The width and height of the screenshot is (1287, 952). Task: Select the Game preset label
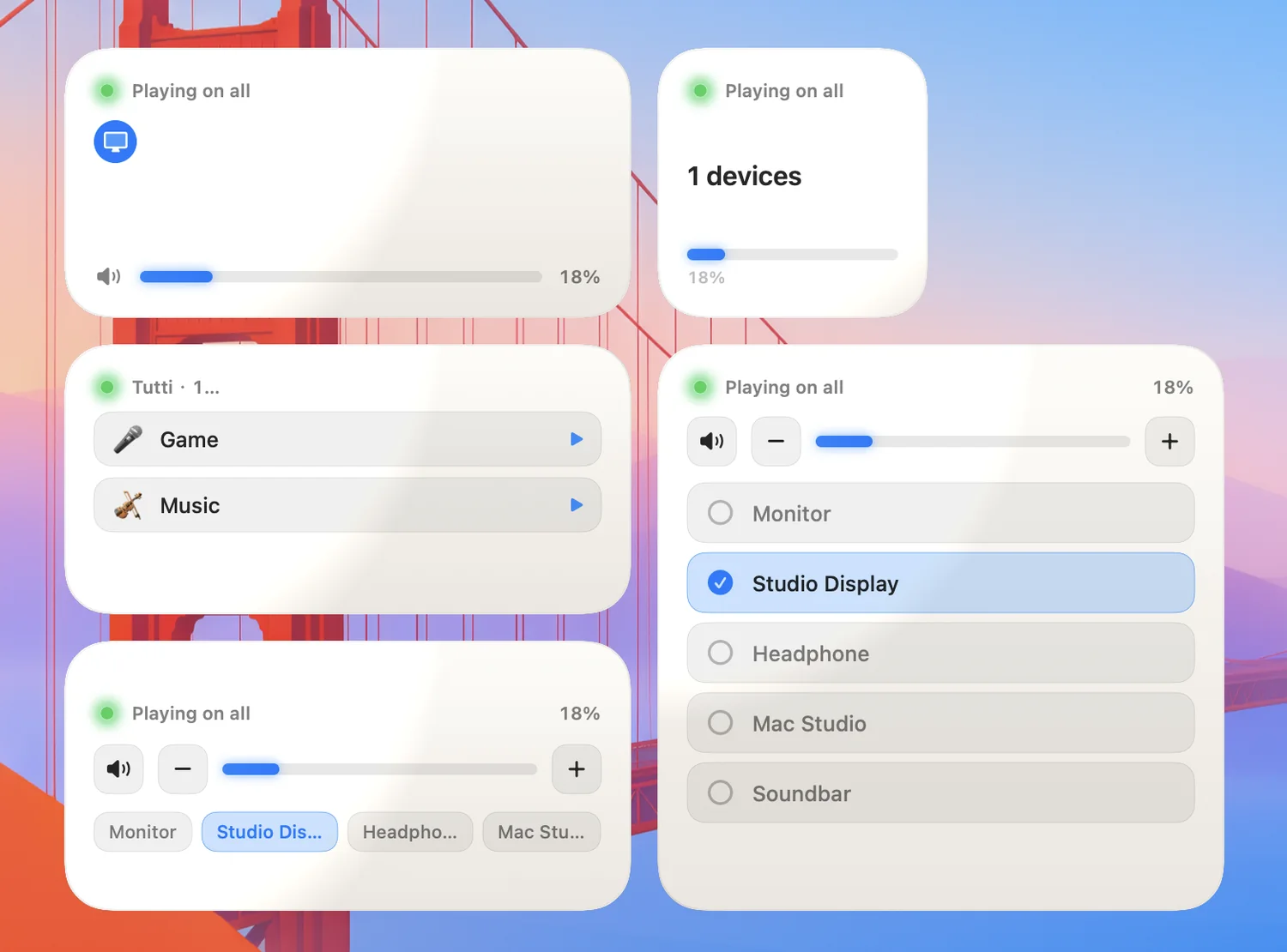point(190,440)
